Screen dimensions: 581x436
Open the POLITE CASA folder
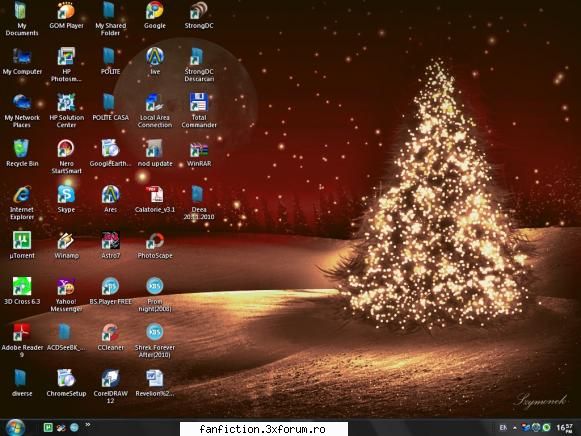tap(110, 102)
